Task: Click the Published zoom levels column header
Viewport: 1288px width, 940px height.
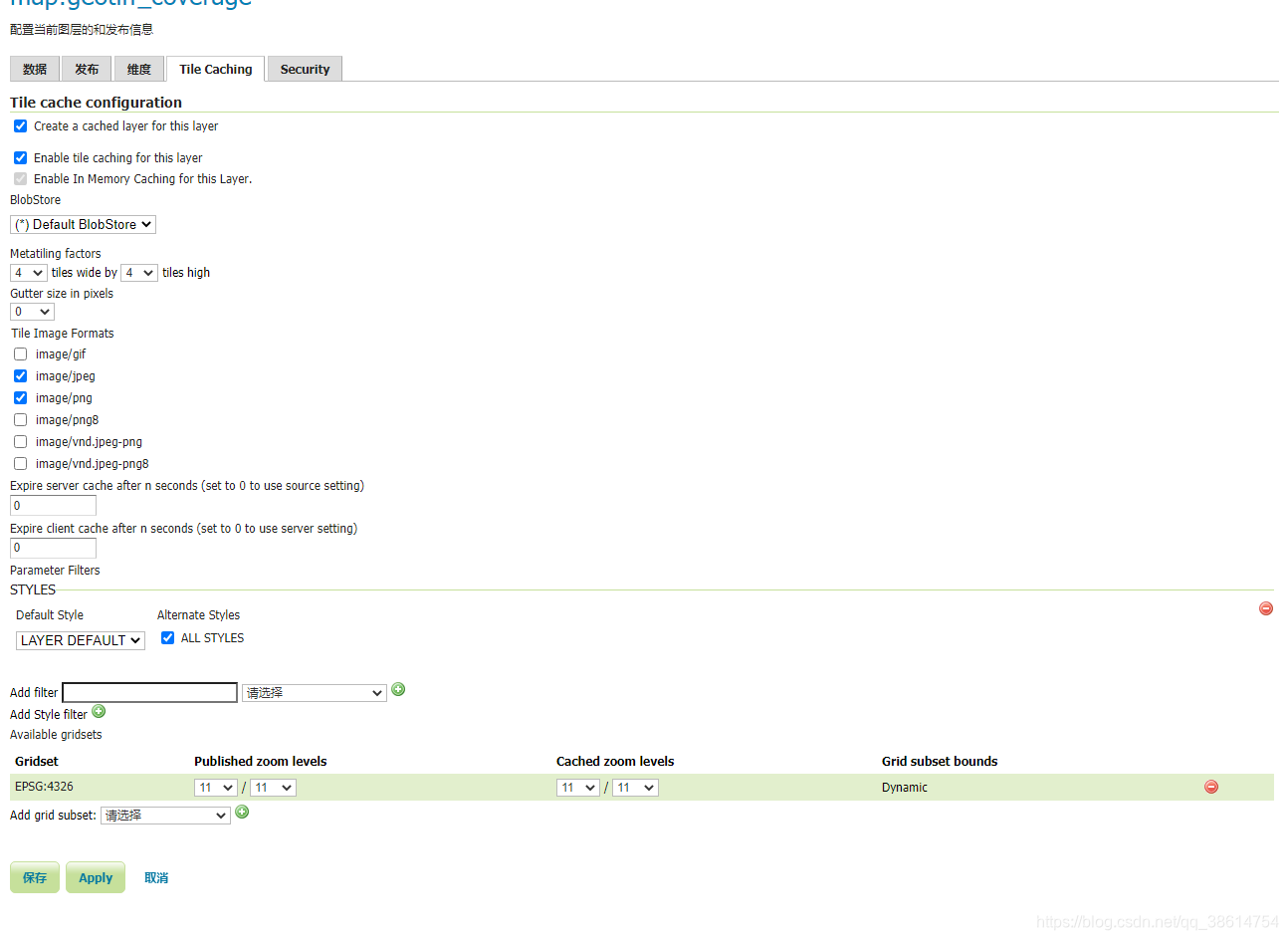Action: point(261,762)
